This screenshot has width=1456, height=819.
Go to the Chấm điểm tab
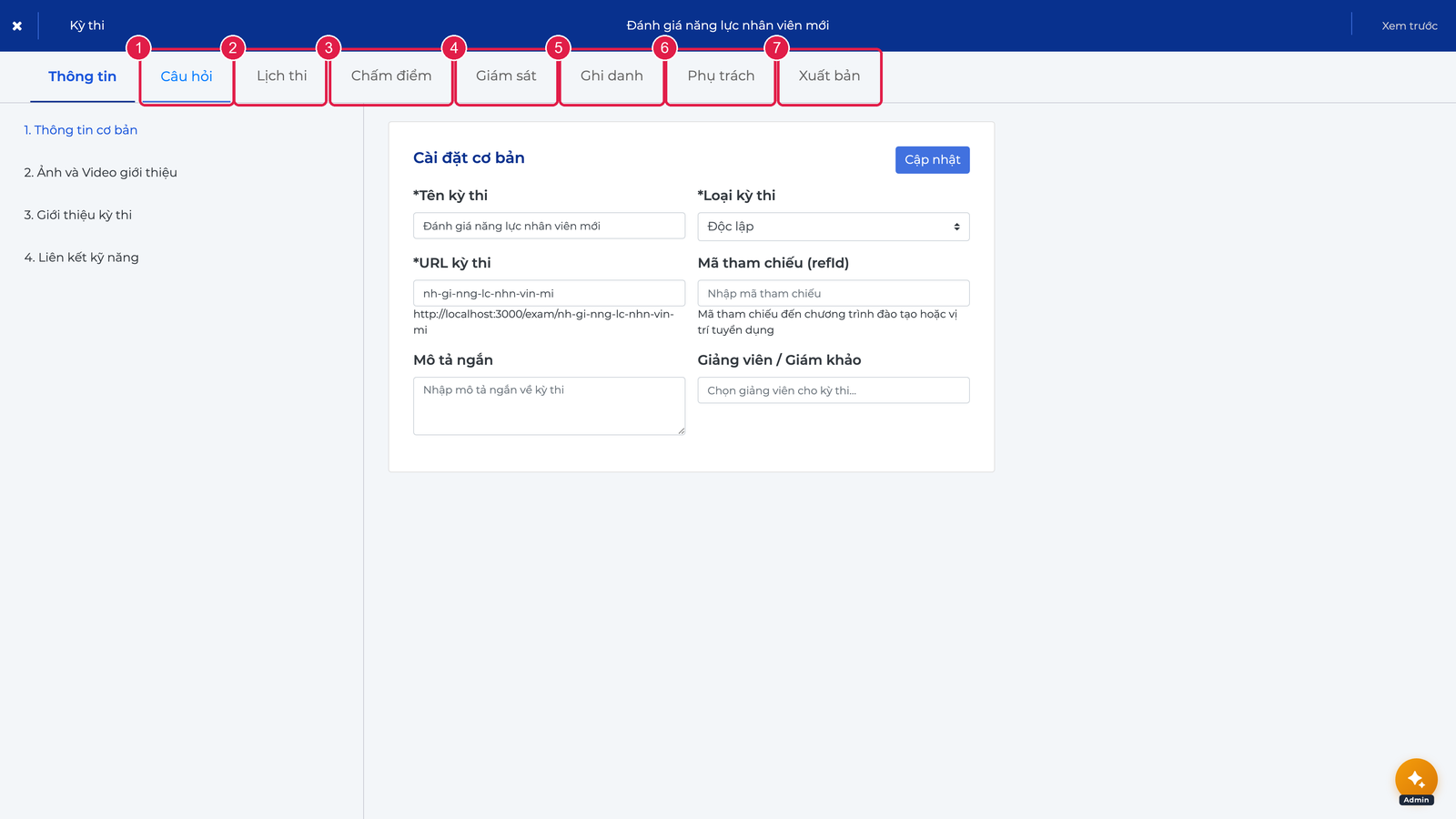(x=391, y=76)
